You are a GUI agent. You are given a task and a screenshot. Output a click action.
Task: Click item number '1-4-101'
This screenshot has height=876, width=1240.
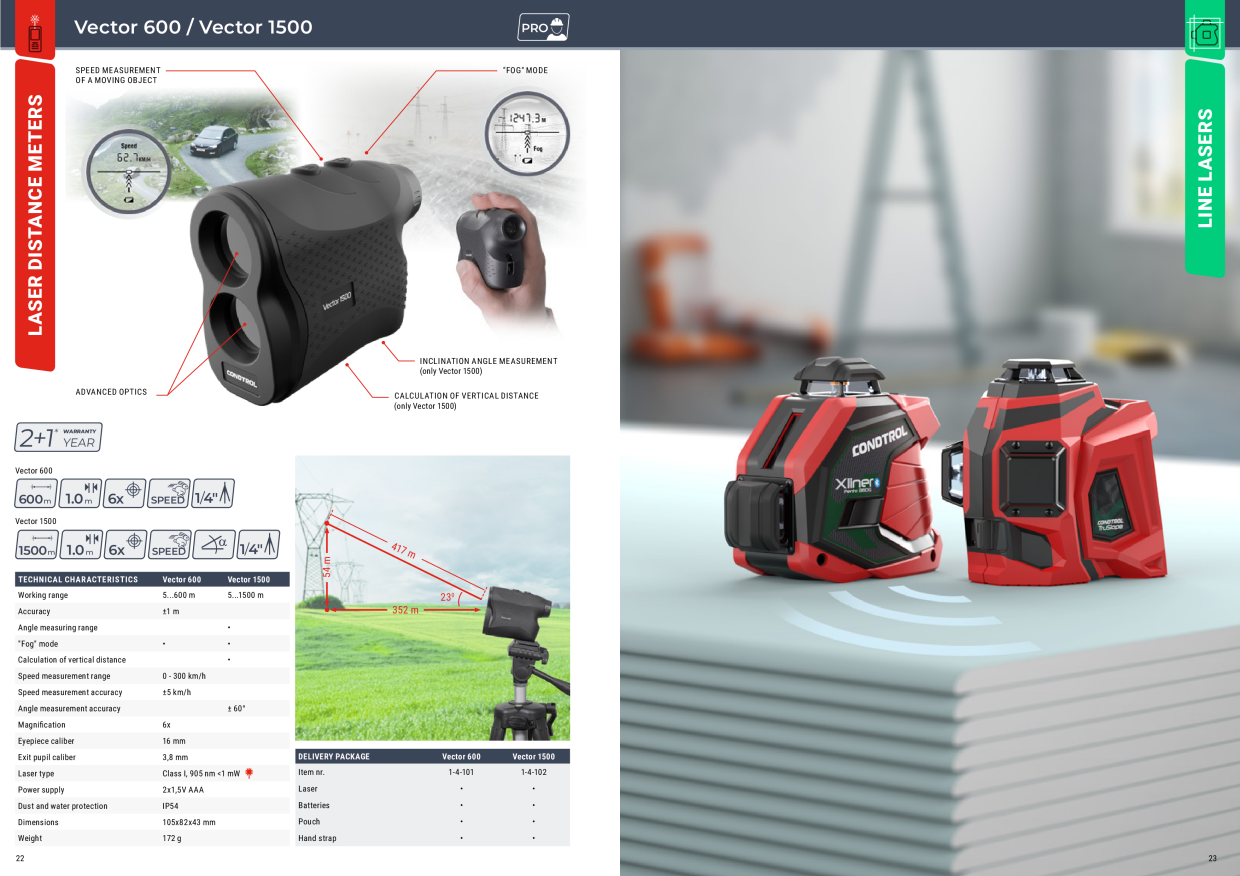coord(461,773)
